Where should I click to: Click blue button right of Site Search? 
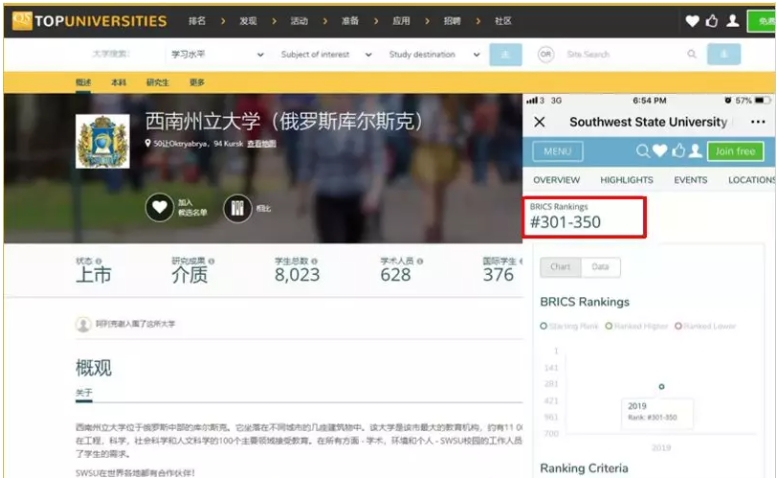pyautogui.click(x=724, y=54)
